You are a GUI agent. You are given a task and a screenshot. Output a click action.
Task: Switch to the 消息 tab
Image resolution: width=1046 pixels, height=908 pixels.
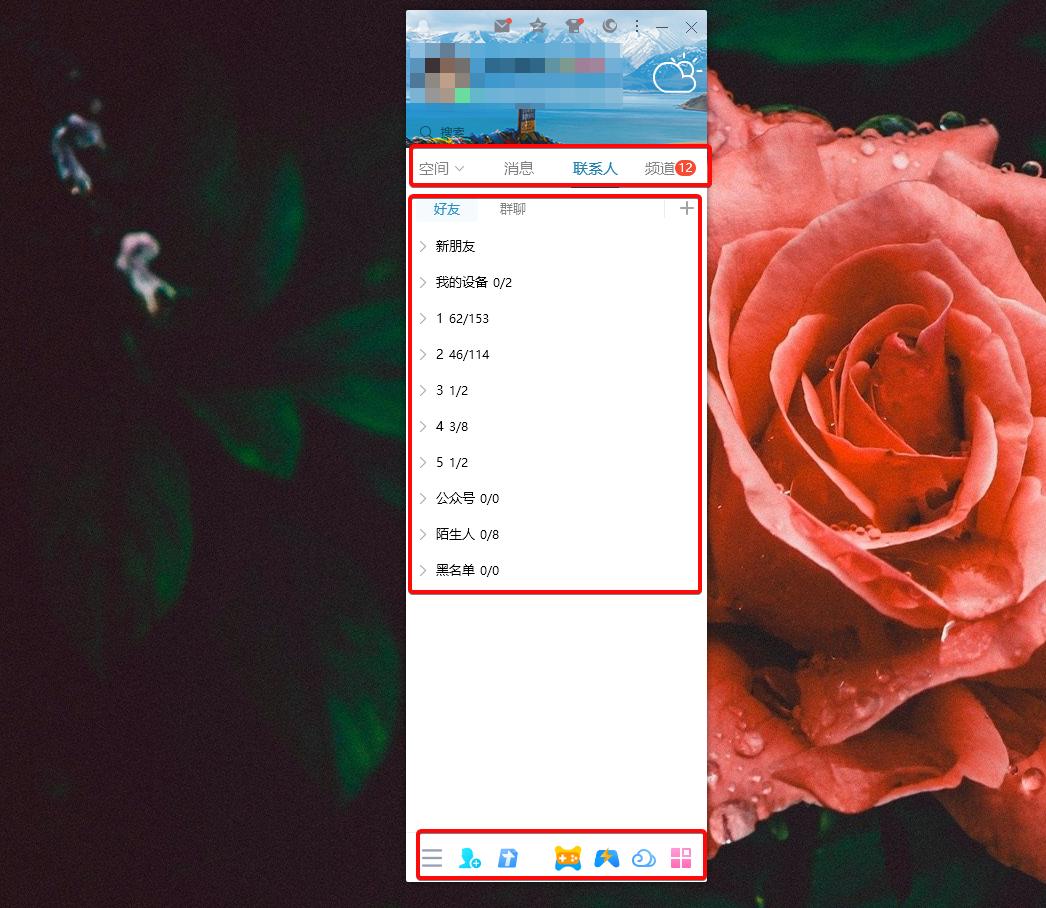click(x=519, y=169)
